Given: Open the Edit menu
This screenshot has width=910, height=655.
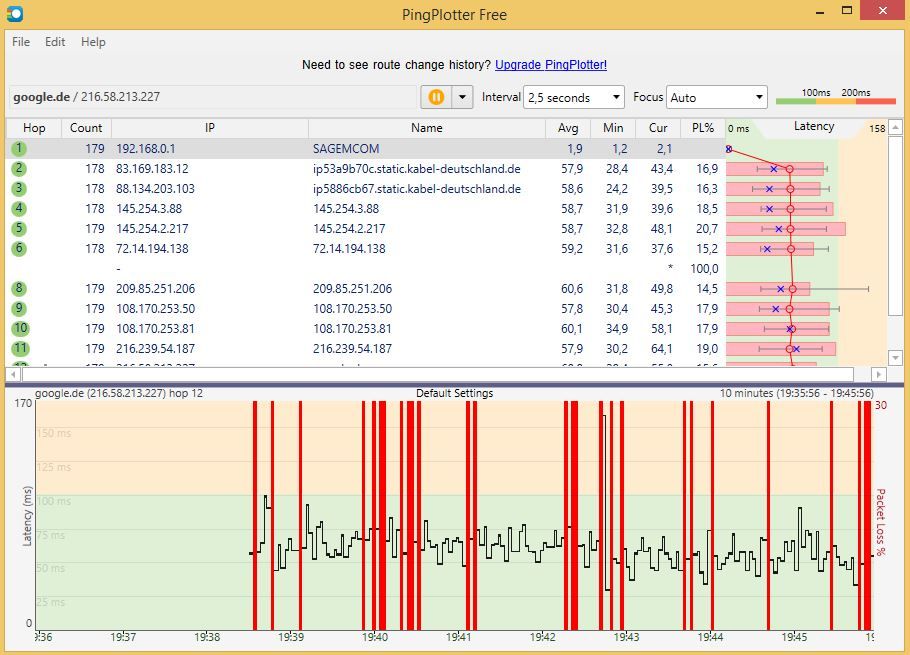Looking at the screenshot, I should (x=55, y=42).
